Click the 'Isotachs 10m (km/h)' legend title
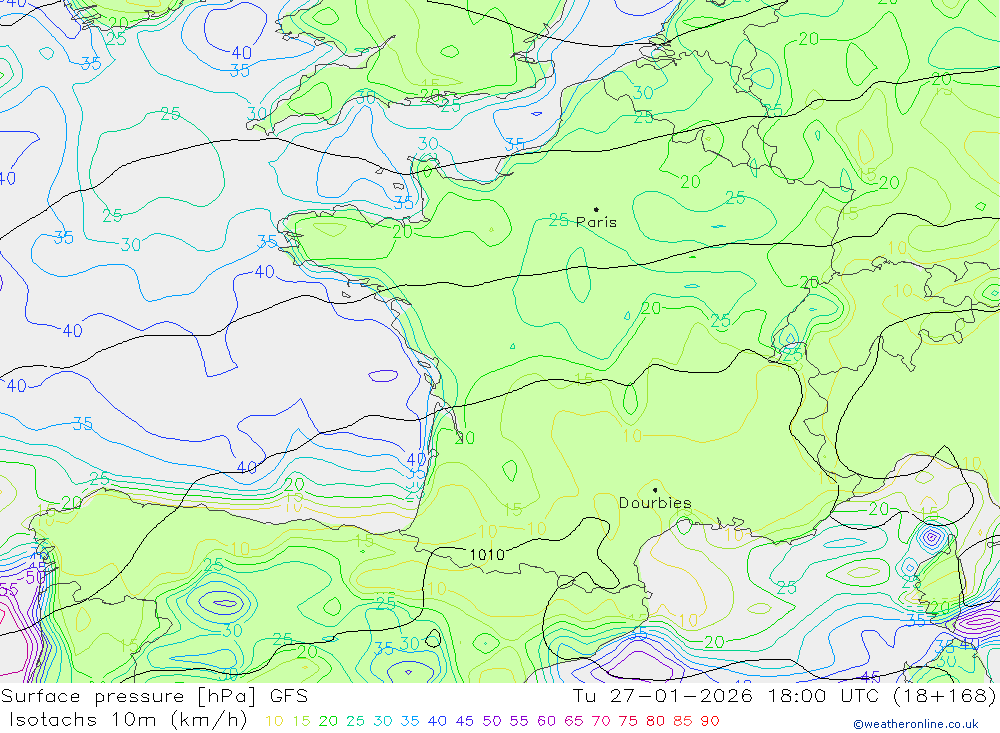1000x733 pixels. click(128, 720)
